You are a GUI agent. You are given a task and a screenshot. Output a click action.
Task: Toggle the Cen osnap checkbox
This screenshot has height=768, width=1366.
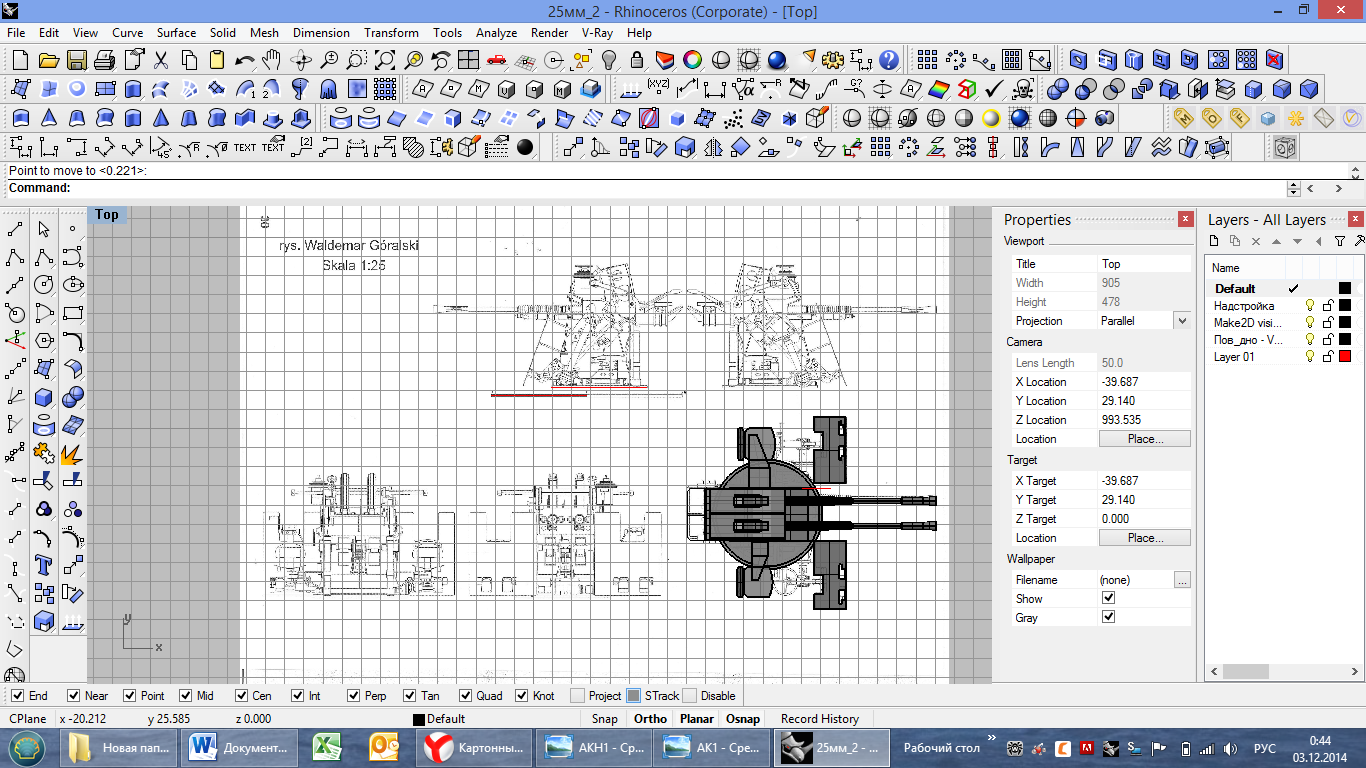(241, 696)
